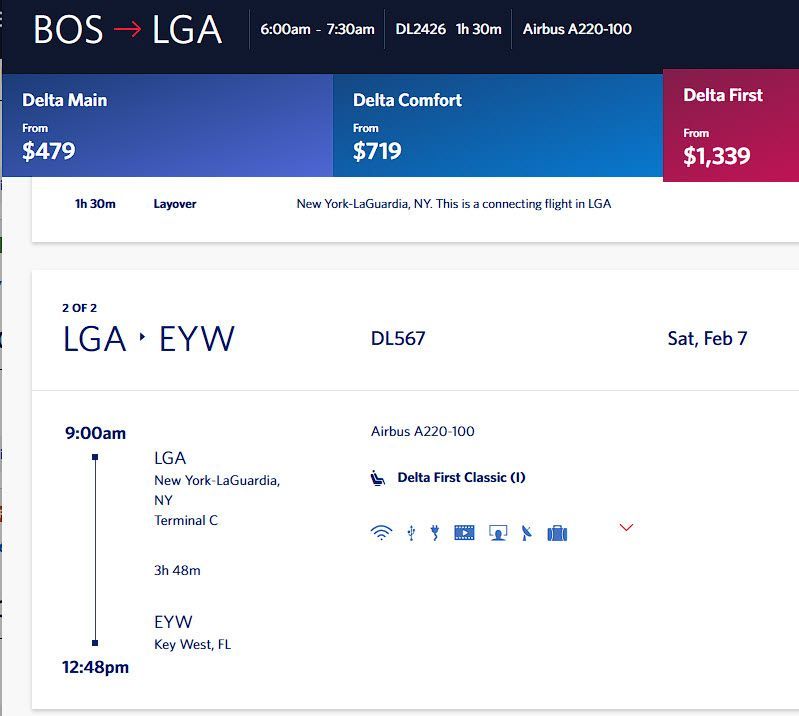Select the Delta First fare tab

pyautogui.click(x=731, y=125)
